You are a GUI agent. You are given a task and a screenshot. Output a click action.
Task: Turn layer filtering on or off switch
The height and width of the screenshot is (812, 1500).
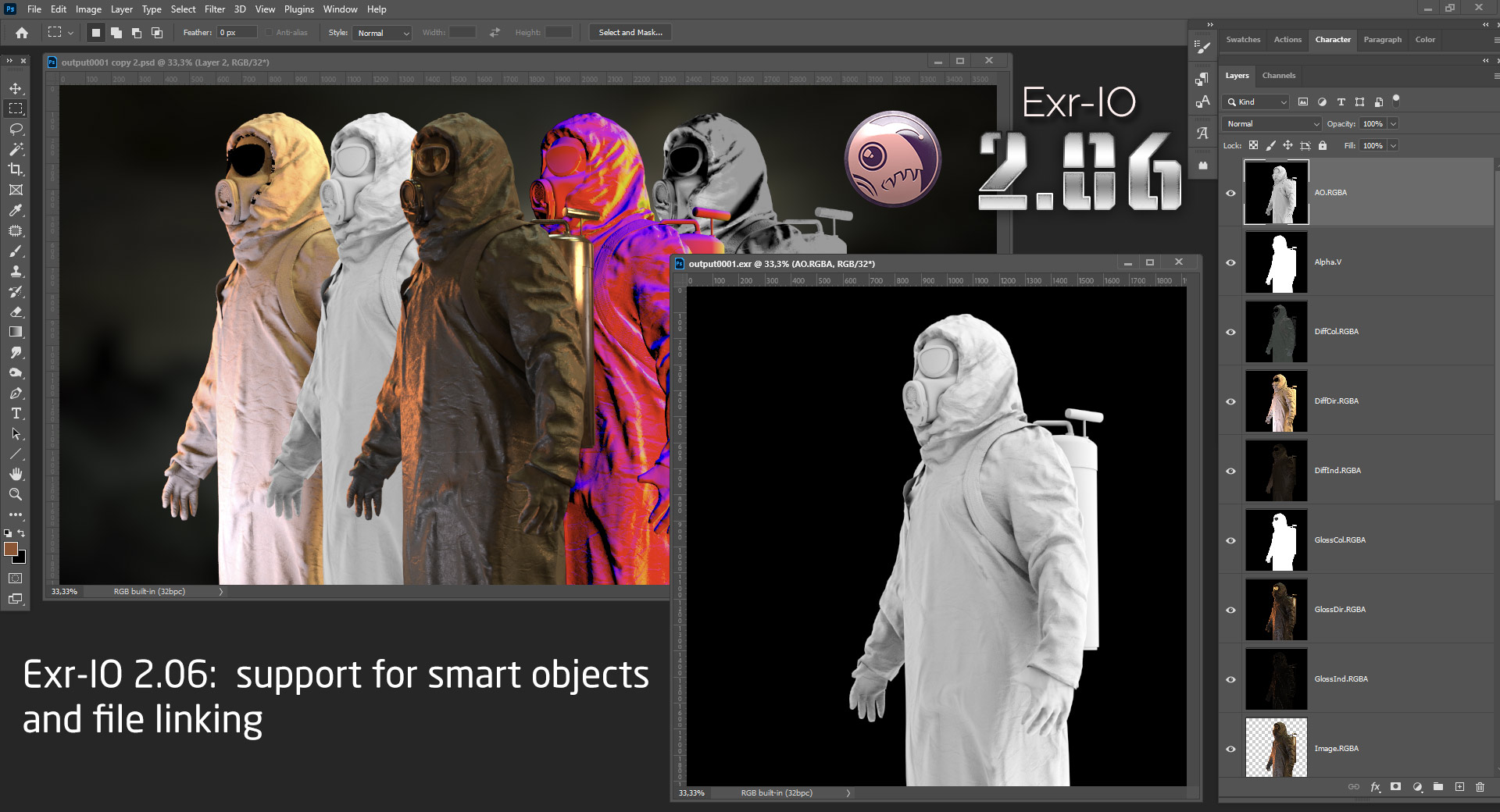pyautogui.click(x=1396, y=101)
